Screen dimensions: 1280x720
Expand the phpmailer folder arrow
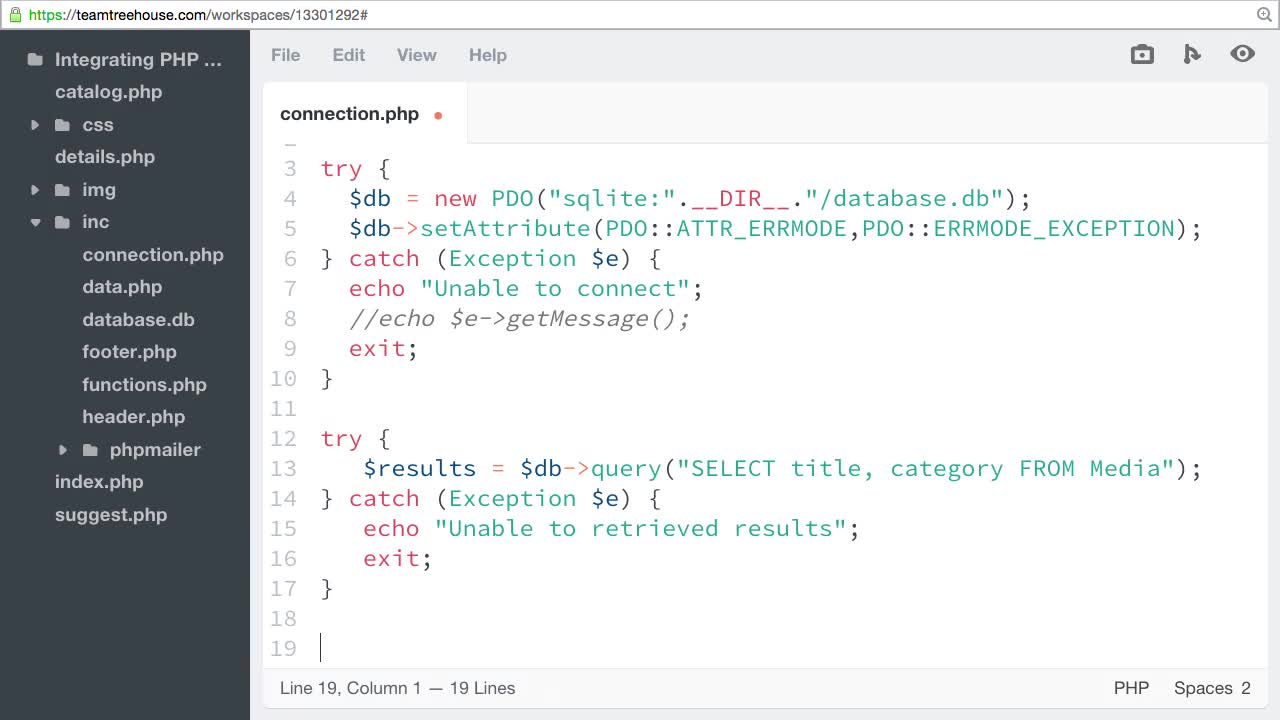tap(63, 450)
